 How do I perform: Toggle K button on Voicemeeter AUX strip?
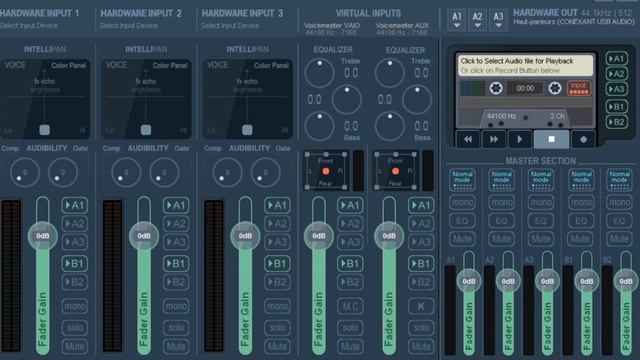[x=421, y=306]
